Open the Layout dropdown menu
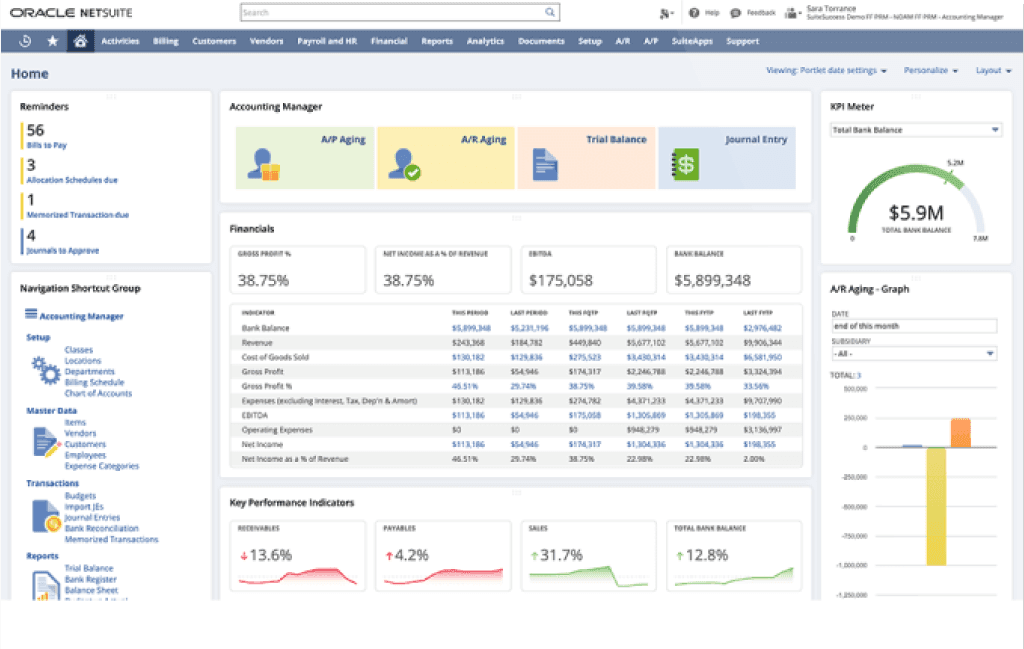 click(x=993, y=71)
